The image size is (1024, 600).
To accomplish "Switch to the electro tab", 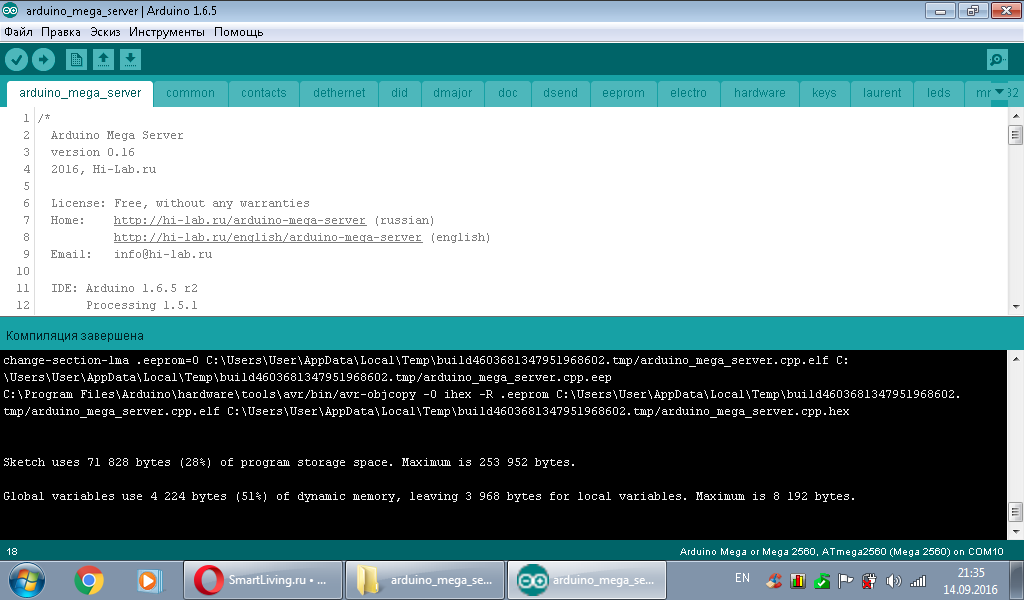I will tap(688, 93).
